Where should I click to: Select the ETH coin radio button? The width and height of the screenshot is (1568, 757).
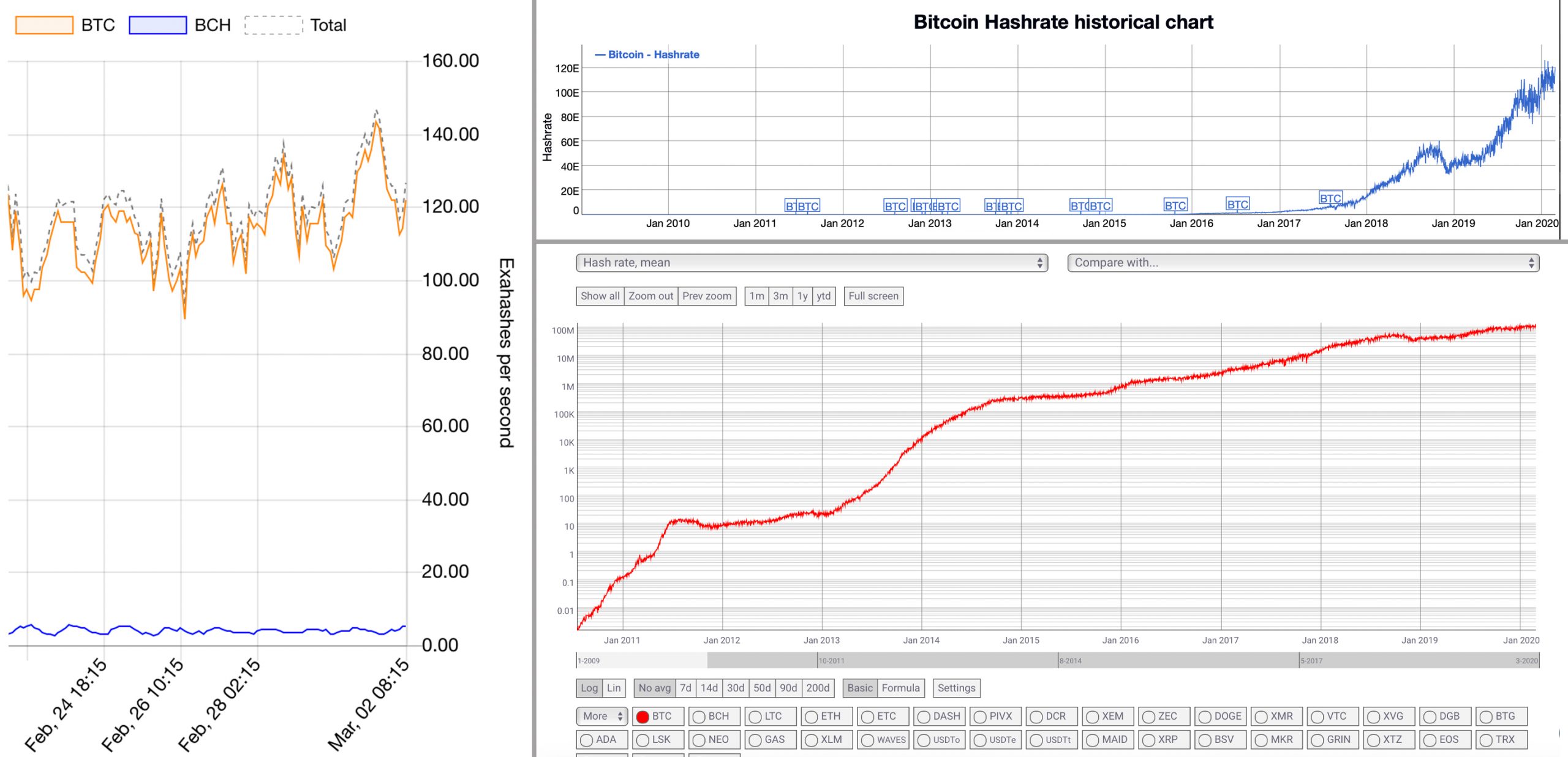(812, 717)
